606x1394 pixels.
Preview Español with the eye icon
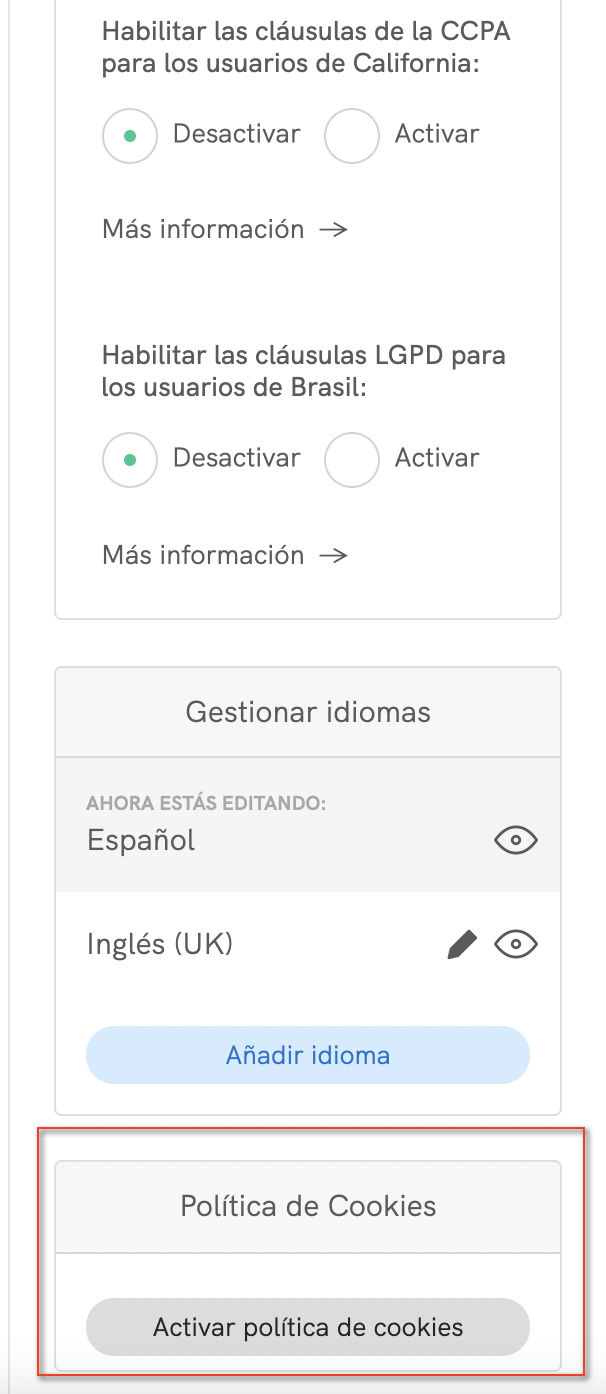[516, 841]
